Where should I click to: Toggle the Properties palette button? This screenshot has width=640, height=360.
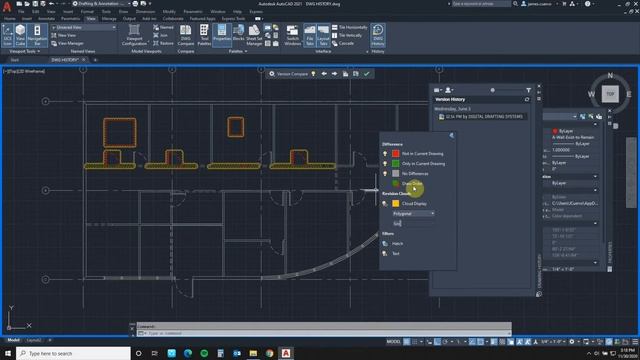click(222, 35)
